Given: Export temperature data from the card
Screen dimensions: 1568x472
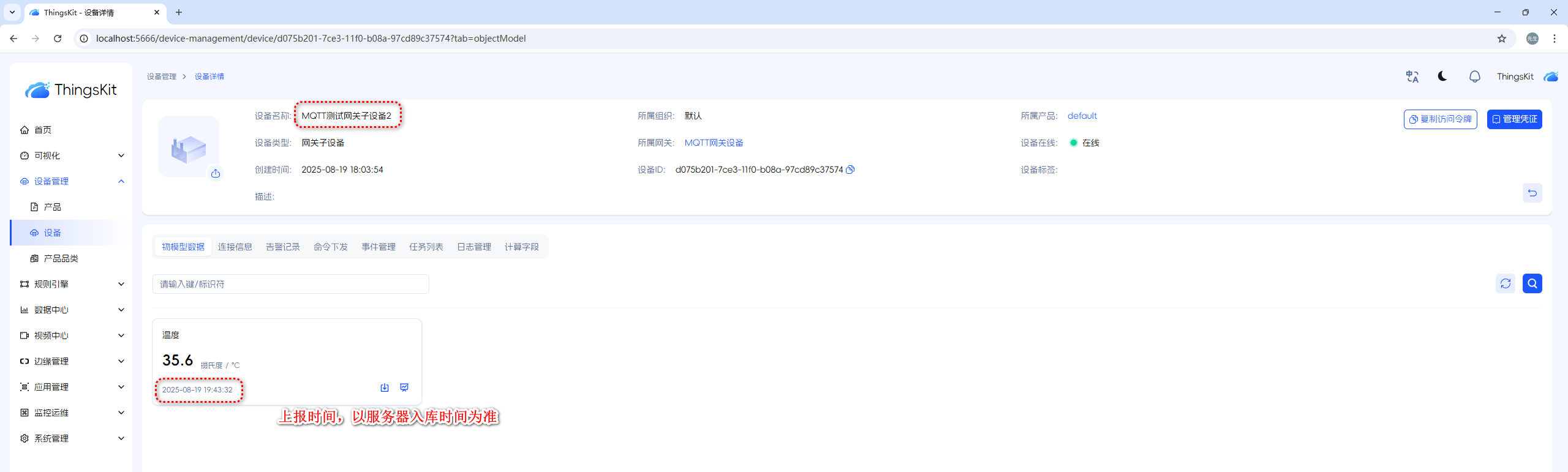Looking at the screenshot, I should [x=385, y=388].
